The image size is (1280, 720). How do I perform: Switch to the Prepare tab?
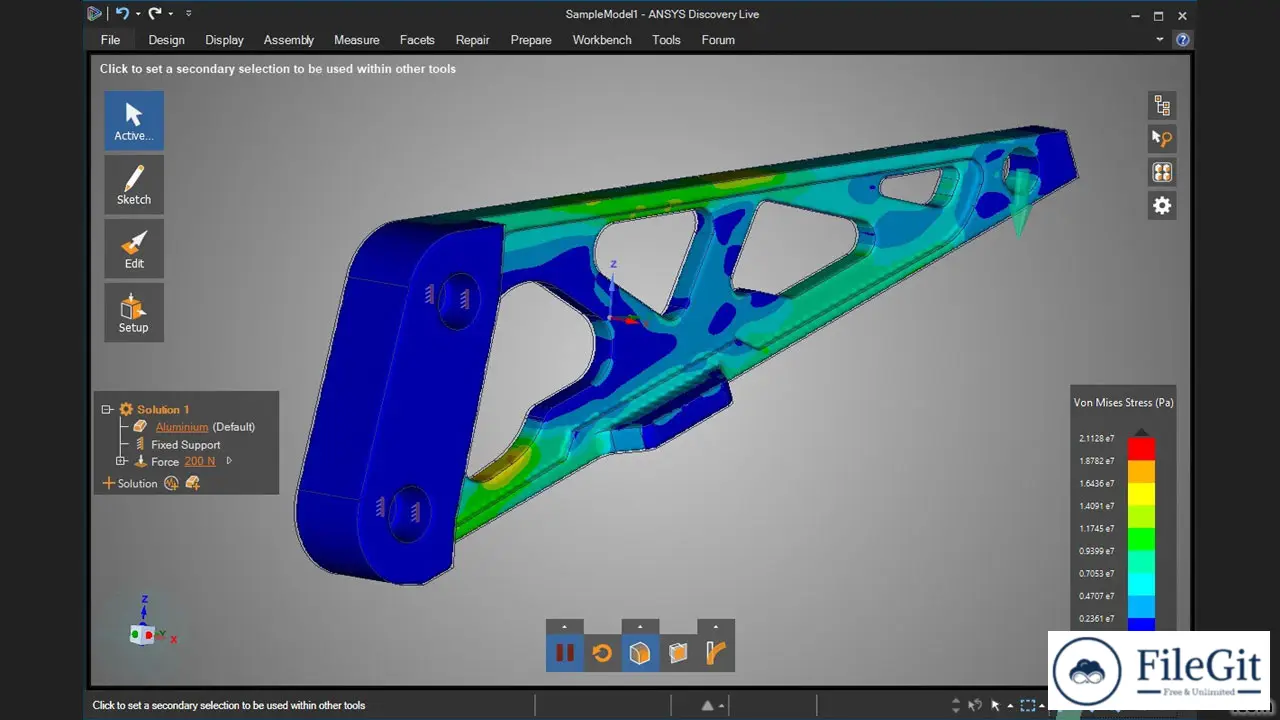(531, 40)
